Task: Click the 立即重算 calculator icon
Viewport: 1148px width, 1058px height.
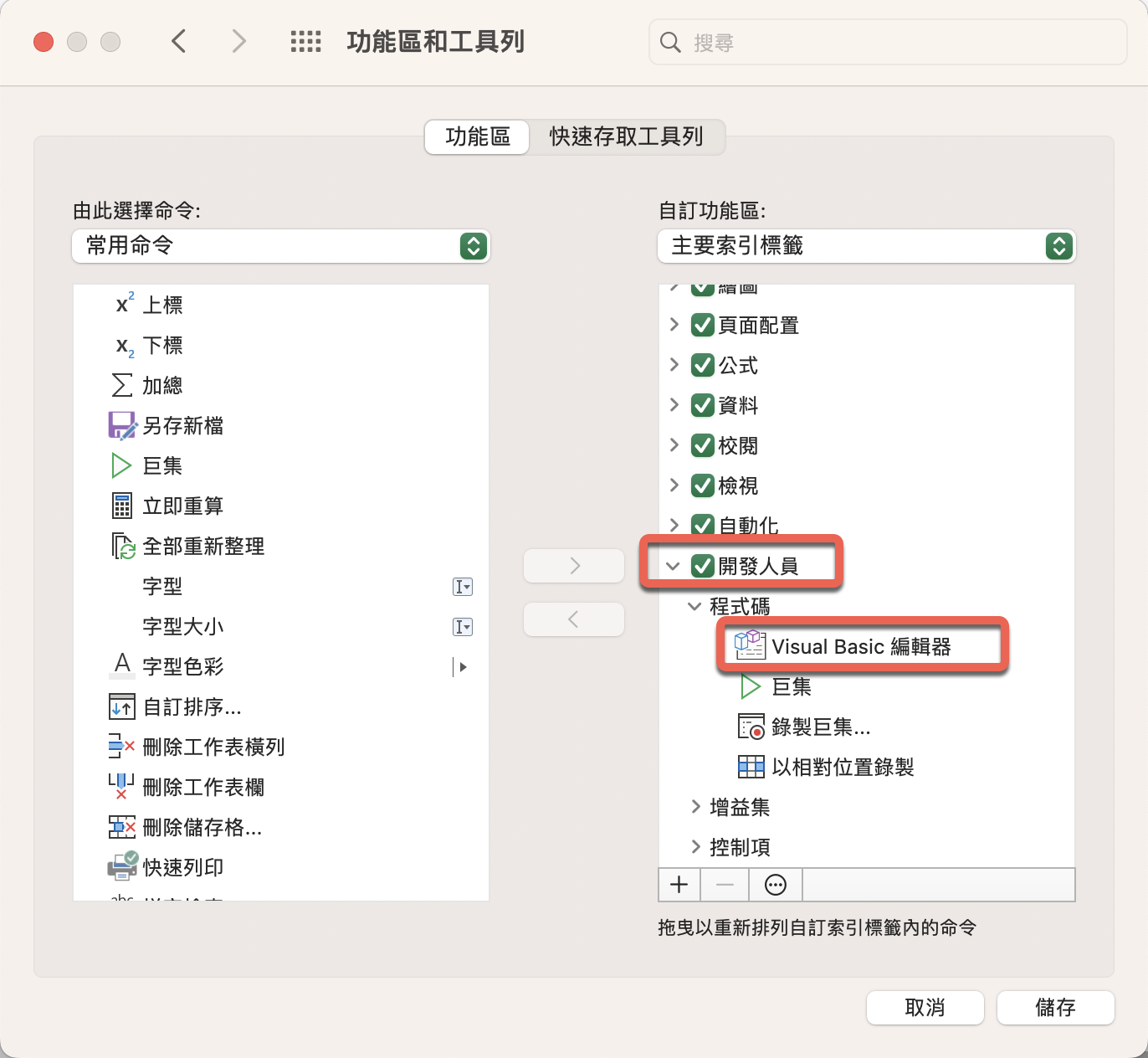Action: (122, 506)
